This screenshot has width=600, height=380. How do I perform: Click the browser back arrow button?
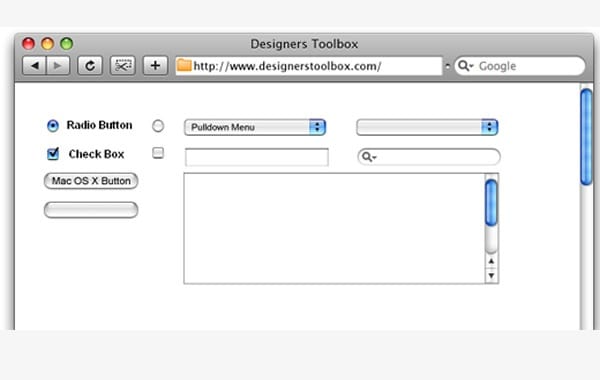coord(34,66)
